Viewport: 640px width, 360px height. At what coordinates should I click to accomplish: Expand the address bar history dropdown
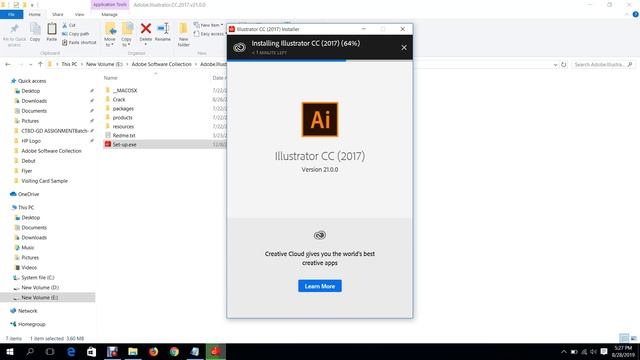[555, 65]
